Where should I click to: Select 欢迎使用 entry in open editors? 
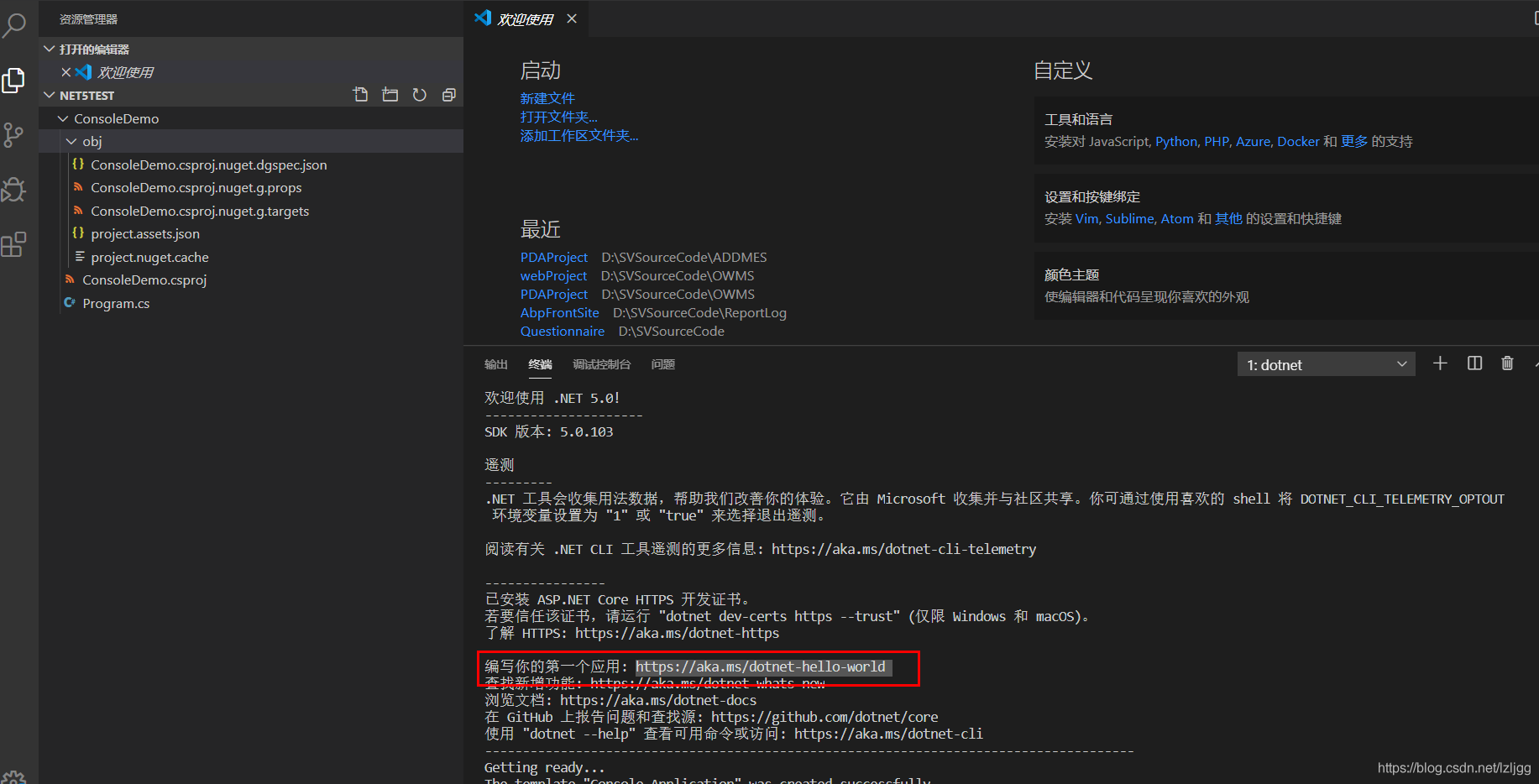tap(251, 72)
